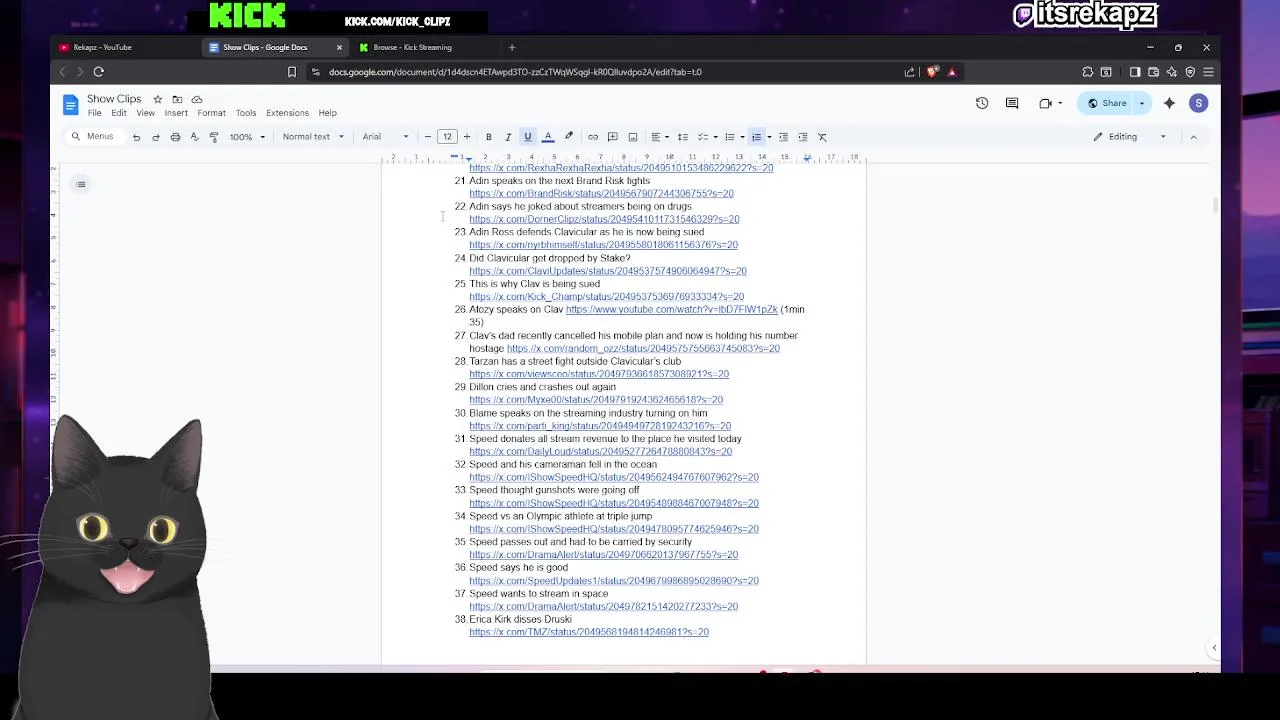1280x720 pixels.
Task: Open the document outline icon
Action: click(81, 184)
